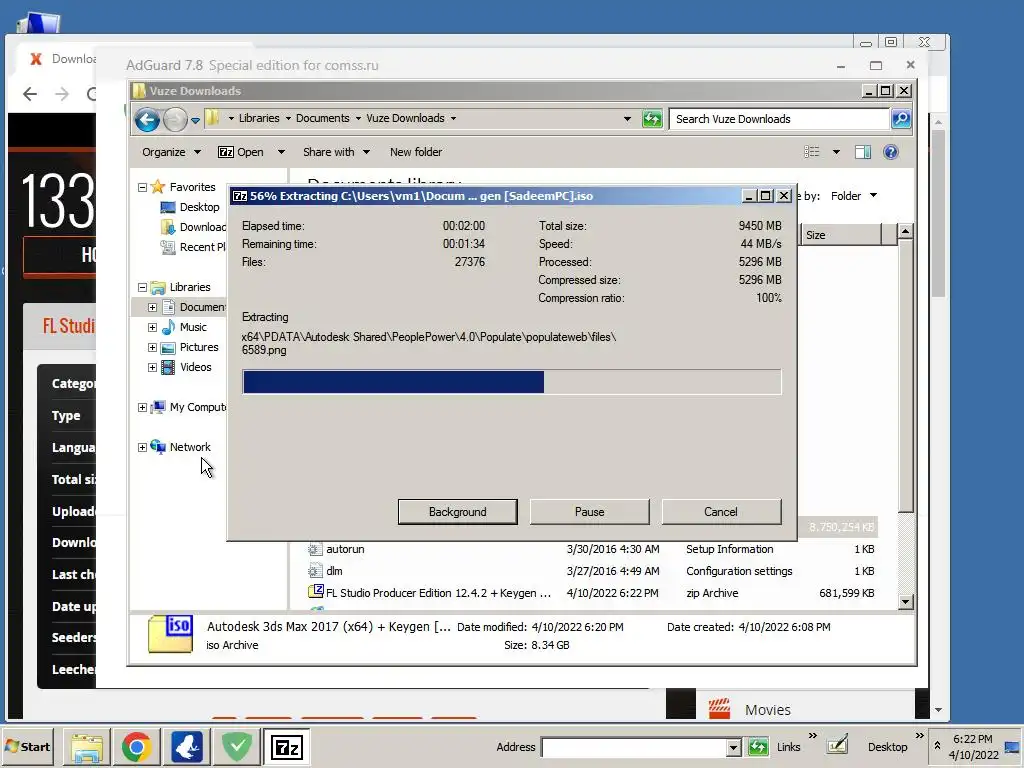Expand the Pictures library node
Viewport: 1024px width, 768px height.
point(152,347)
